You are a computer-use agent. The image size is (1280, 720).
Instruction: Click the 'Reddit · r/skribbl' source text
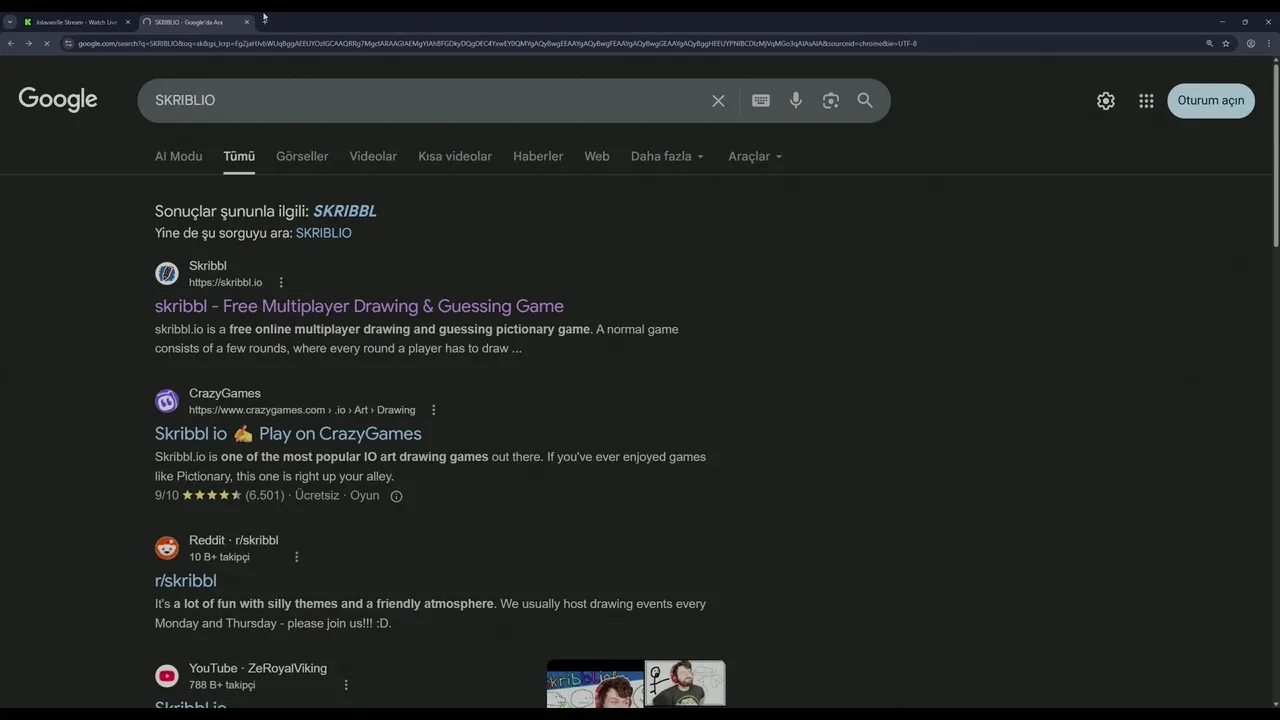pyautogui.click(x=234, y=540)
